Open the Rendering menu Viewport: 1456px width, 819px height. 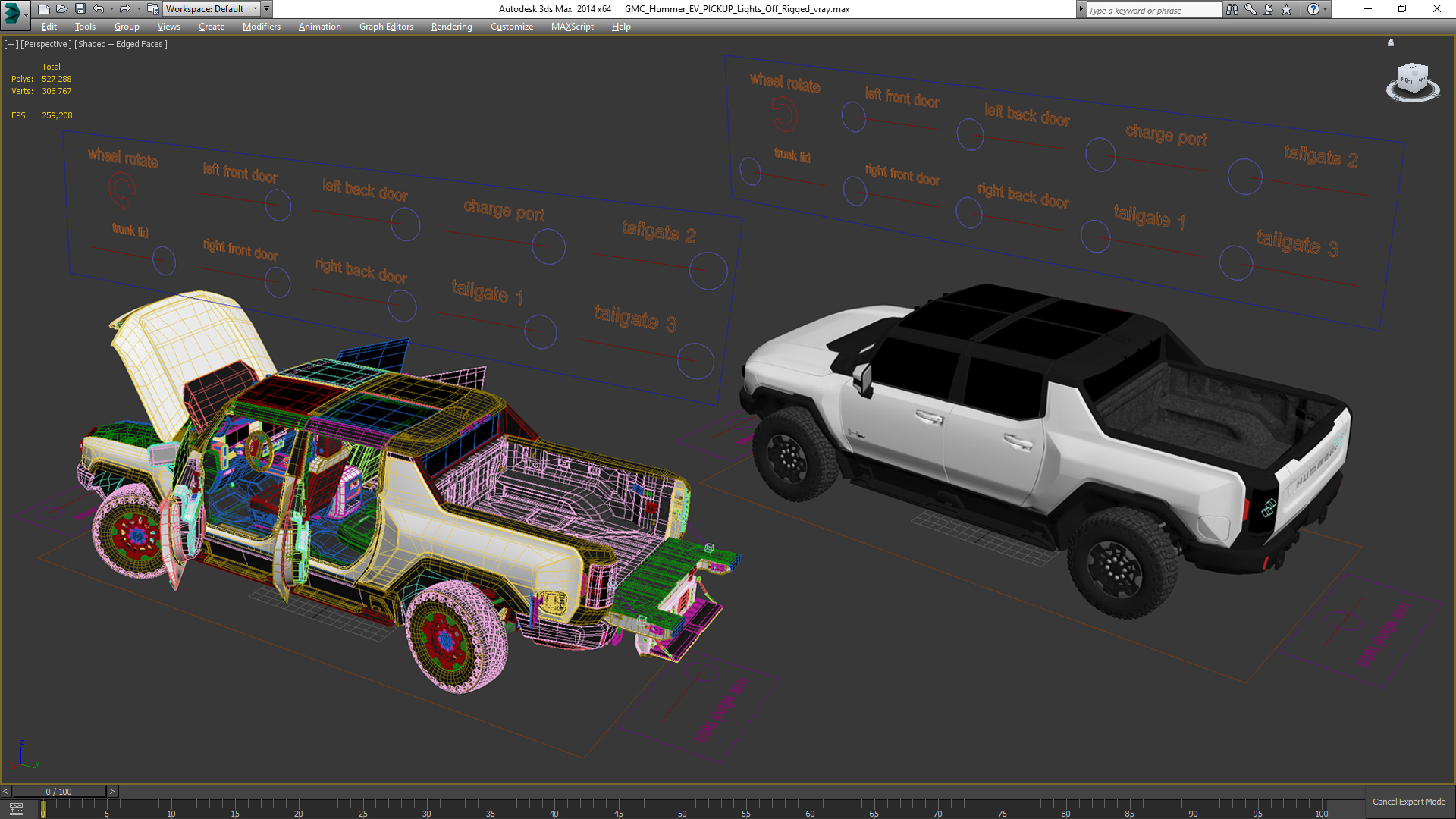click(452, 27)
